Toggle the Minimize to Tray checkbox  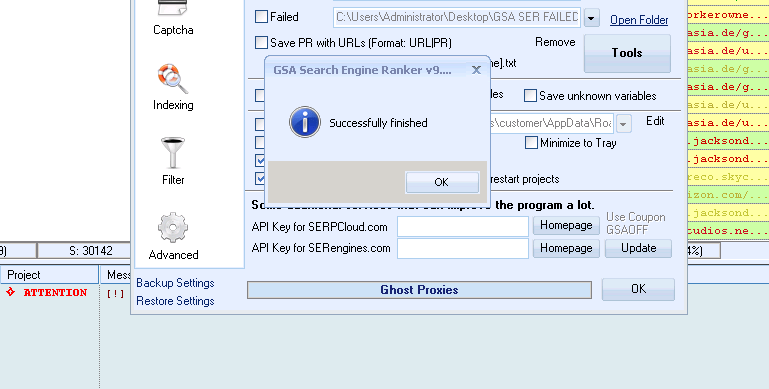click(531, 143)
